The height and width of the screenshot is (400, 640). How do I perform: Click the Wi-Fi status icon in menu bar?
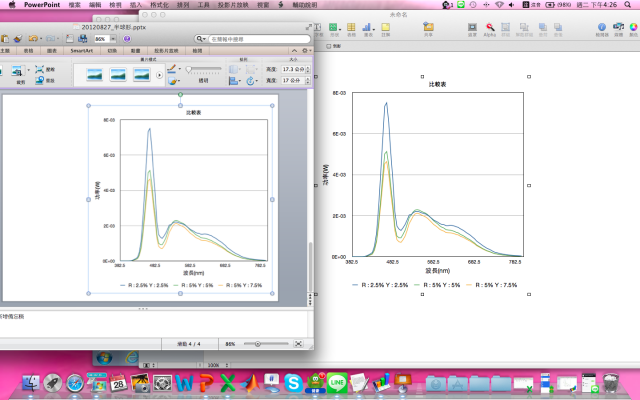pyautogui.click(x=499, y=5)
